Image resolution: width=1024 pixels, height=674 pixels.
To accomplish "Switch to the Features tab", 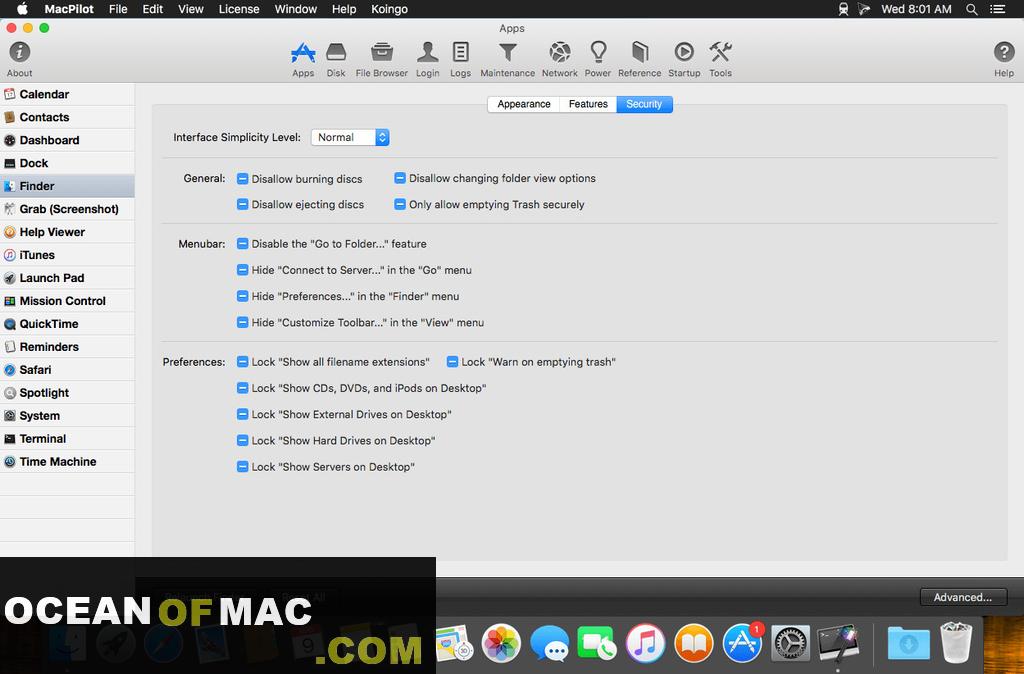I will (588, 104).
